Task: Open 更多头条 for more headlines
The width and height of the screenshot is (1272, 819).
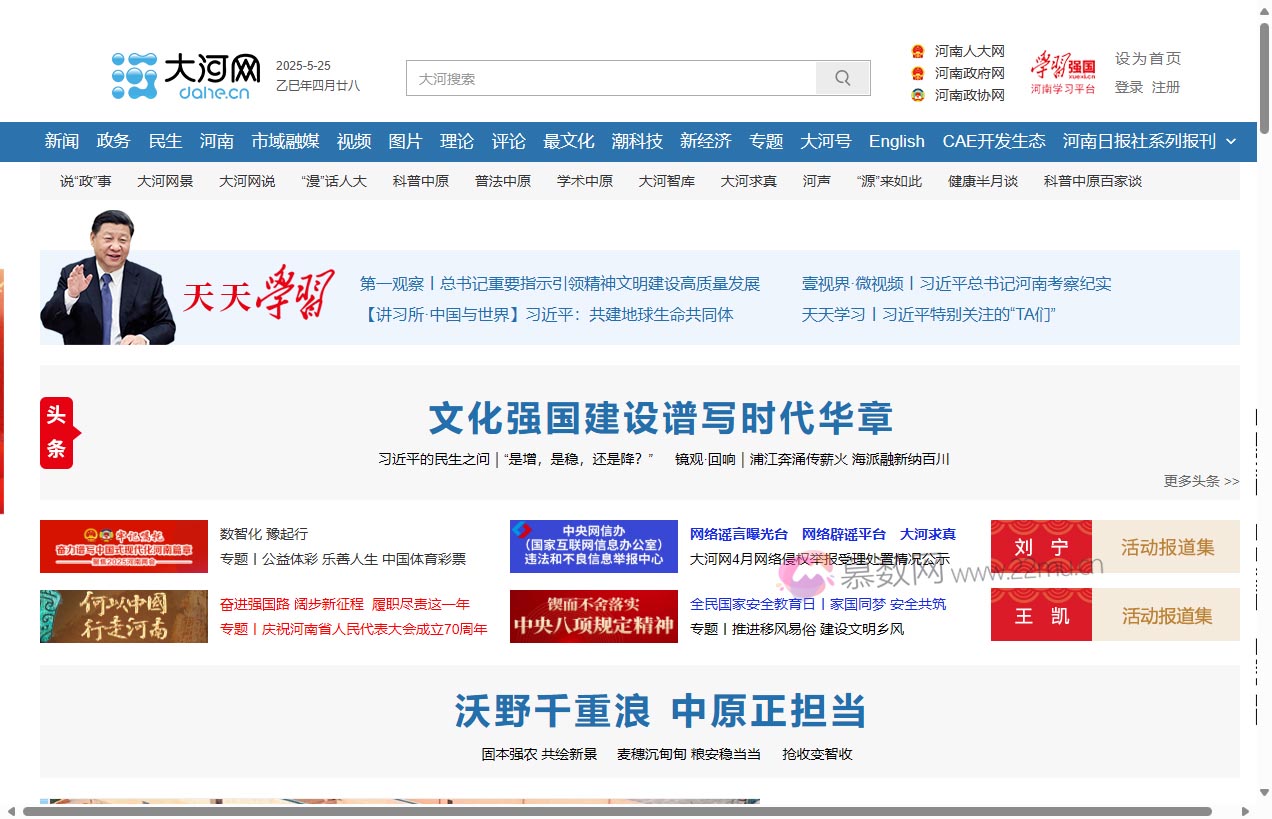Action: coord(1199,481)
